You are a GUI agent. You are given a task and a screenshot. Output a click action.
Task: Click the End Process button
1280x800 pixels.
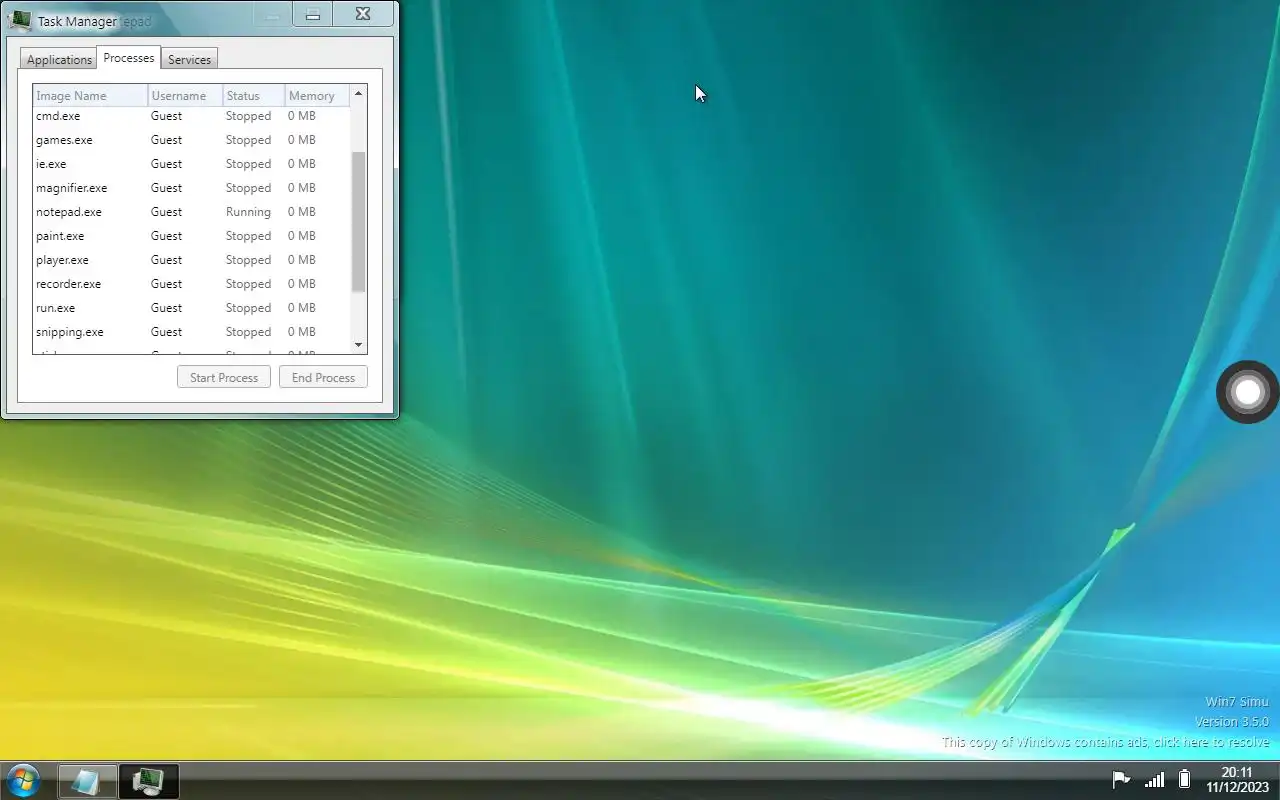323,378
